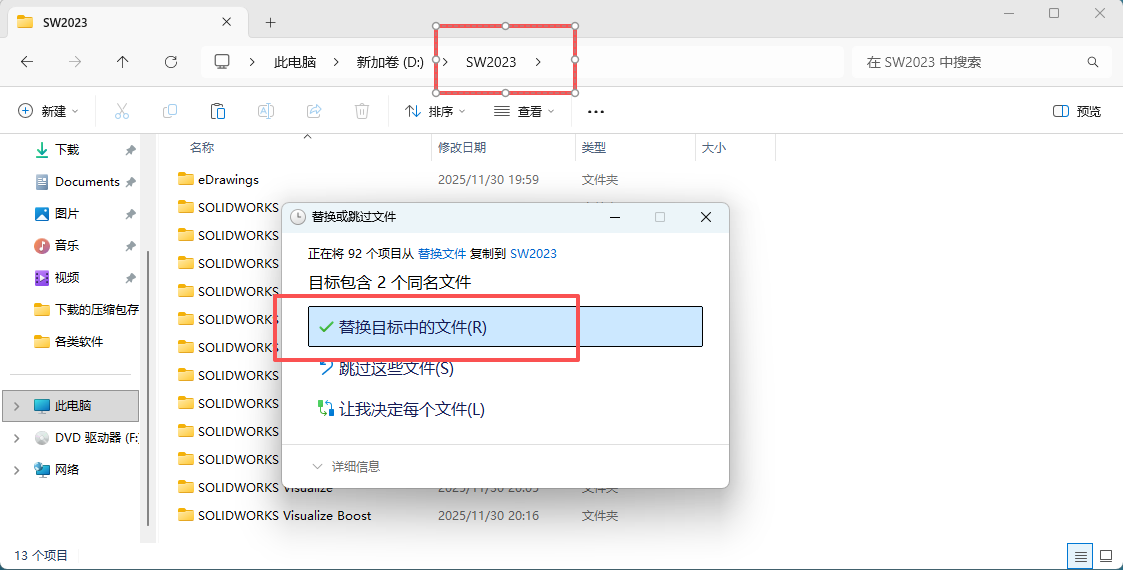
Task: Click the chevron after 此电脑 in address bar
Action: pos(336,62)
